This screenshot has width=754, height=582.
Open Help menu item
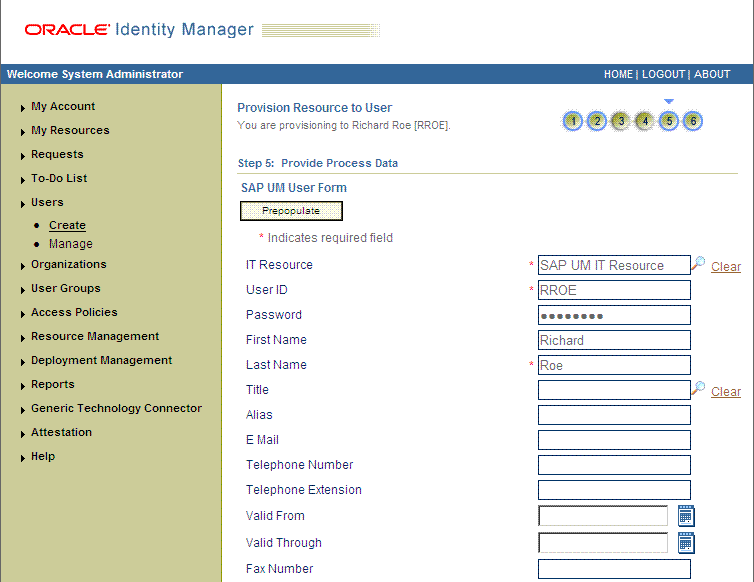43,456
